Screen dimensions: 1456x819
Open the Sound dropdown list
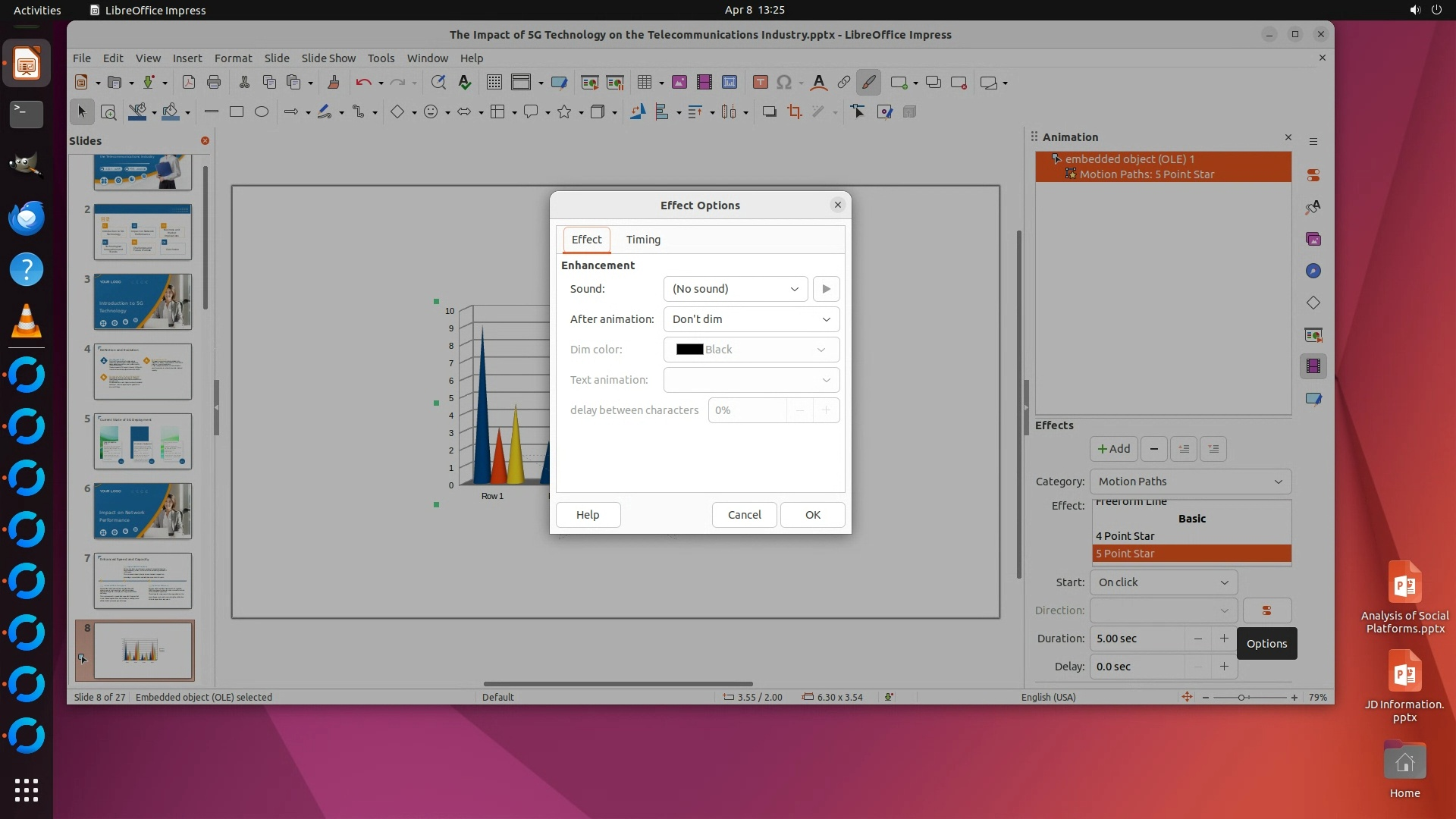[x=734, y=289]
